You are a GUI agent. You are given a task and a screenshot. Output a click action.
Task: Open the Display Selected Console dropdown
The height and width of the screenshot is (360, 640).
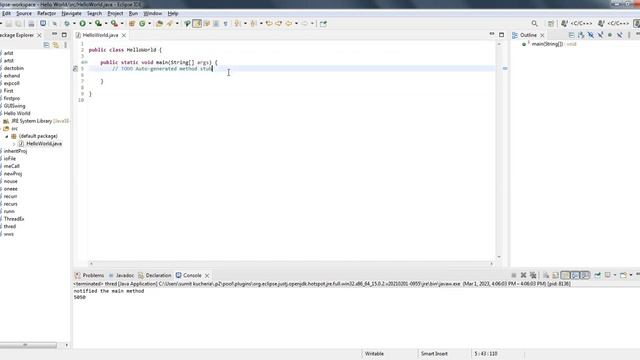click(x=615, y=276)
